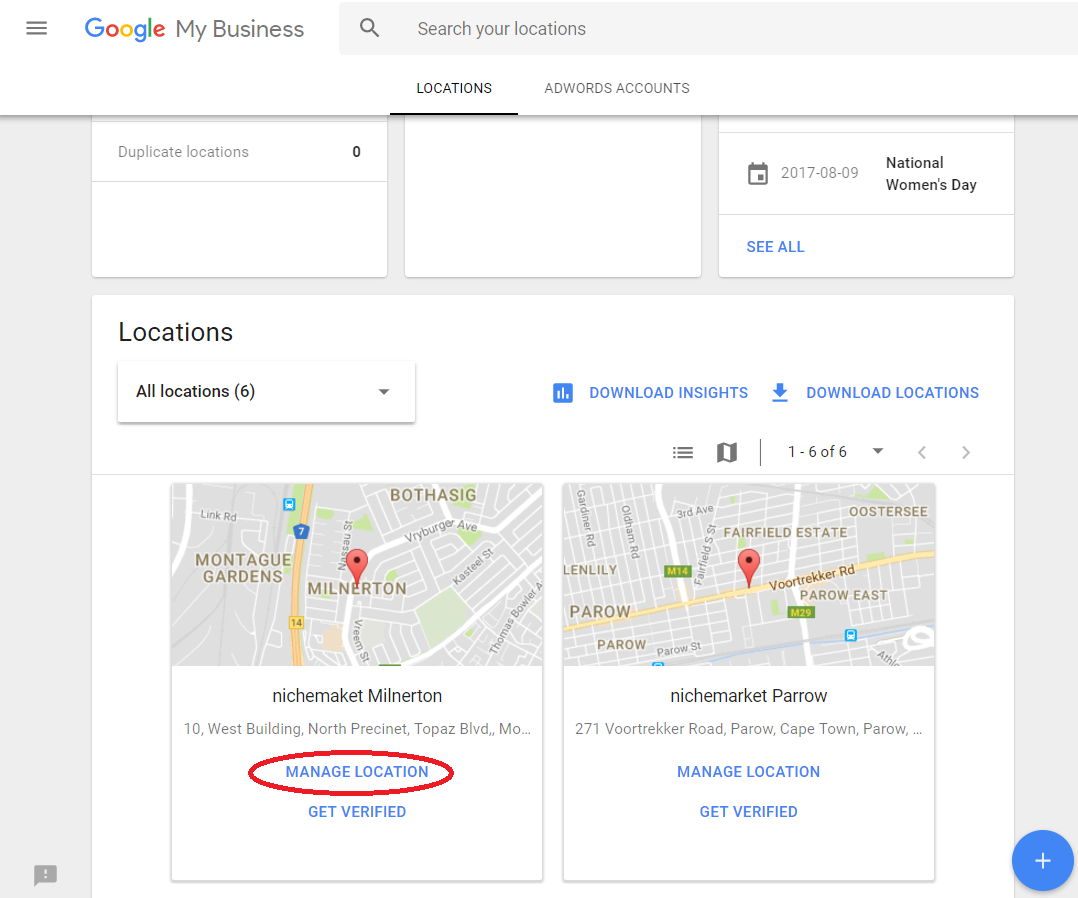Click Download Insights link

click(668, 393)
